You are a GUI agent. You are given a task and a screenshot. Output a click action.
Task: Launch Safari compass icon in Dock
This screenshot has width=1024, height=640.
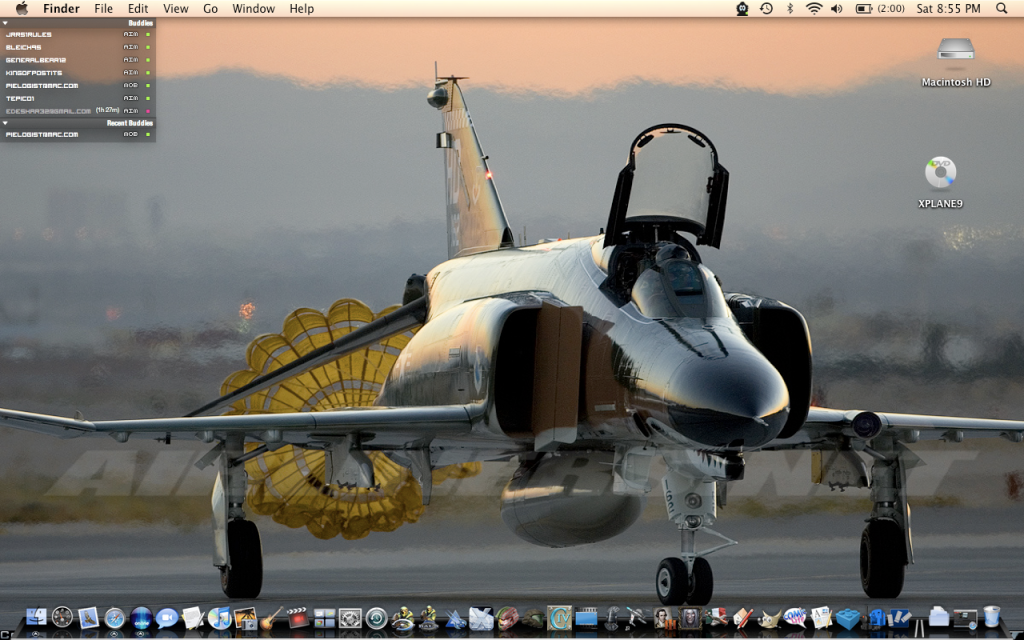(x=114, y=618)
